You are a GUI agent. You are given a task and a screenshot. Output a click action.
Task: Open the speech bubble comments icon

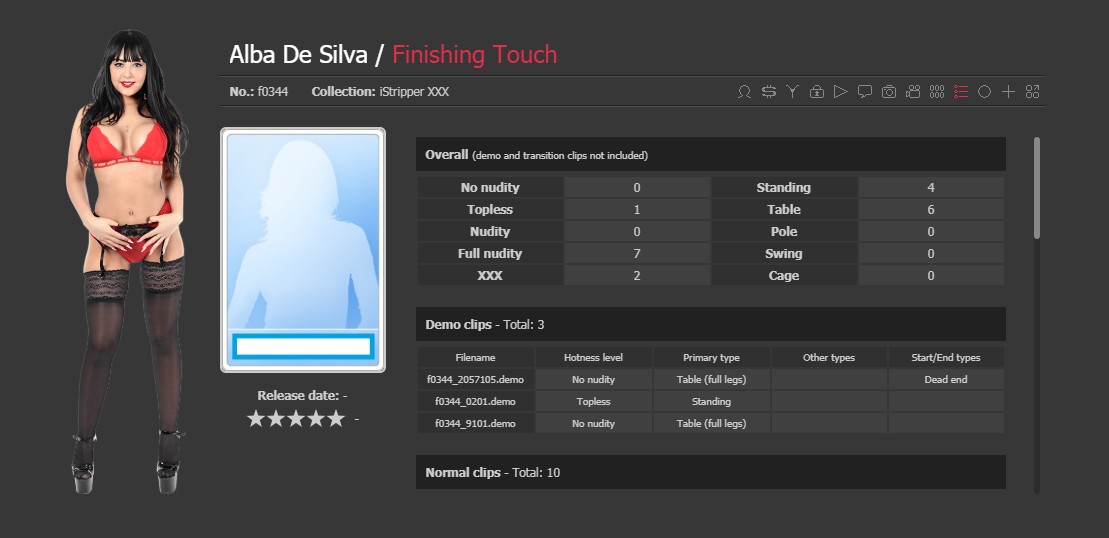click(864, 92)
